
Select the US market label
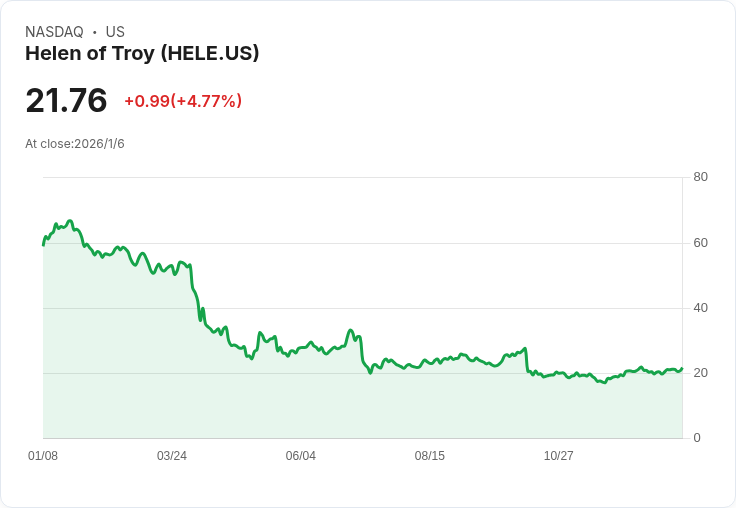(x=115, y=32)
